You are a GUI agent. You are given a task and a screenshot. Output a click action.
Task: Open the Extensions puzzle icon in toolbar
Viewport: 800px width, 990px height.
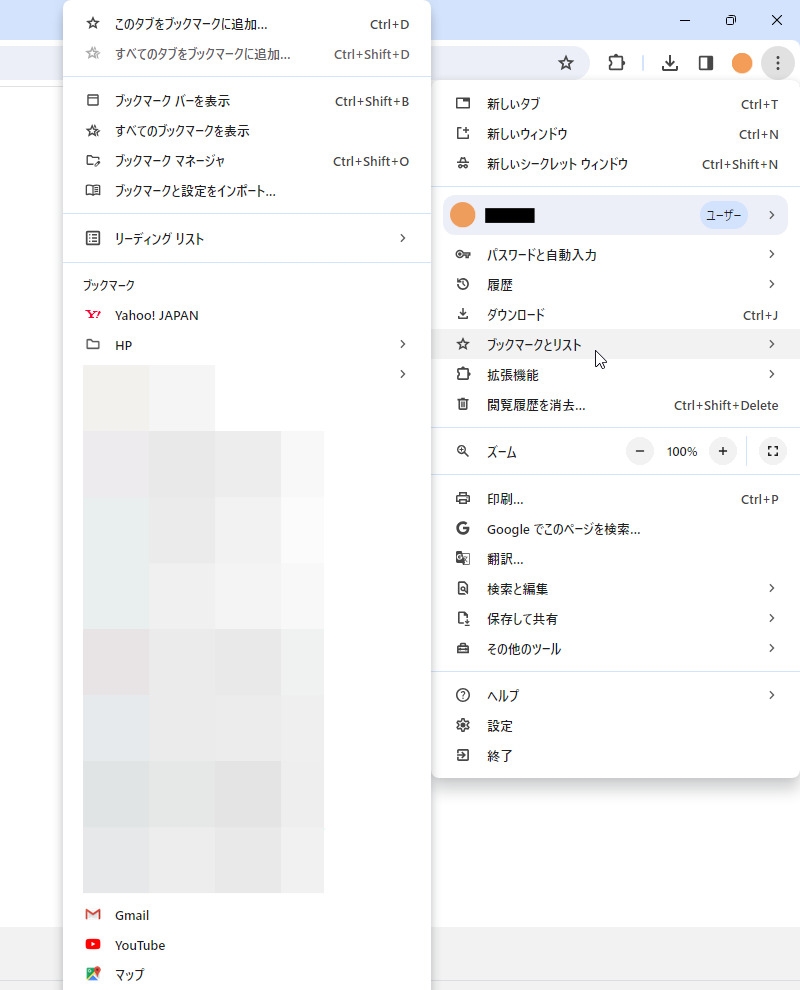pos(617,64)
